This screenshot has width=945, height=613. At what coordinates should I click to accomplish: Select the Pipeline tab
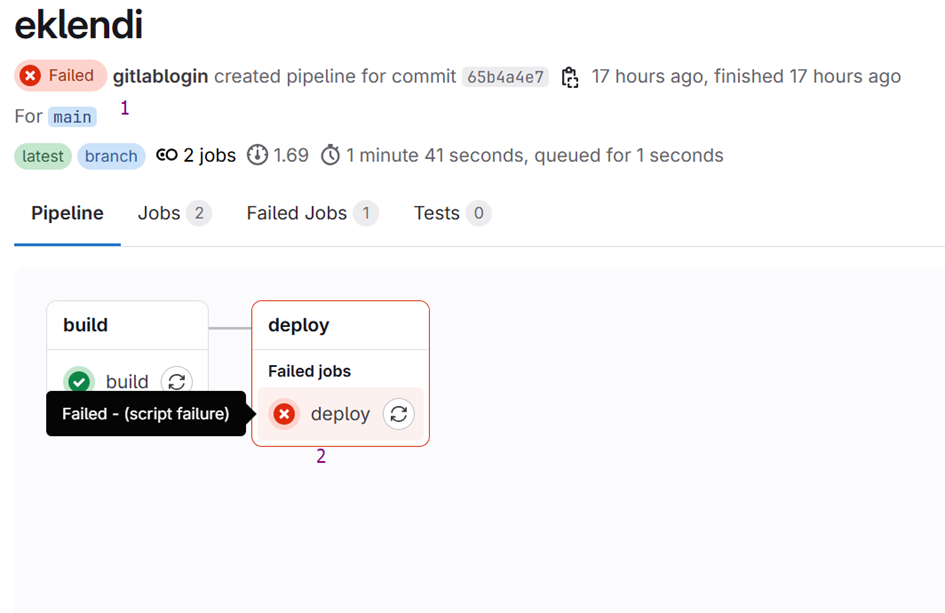pos(67,213)
